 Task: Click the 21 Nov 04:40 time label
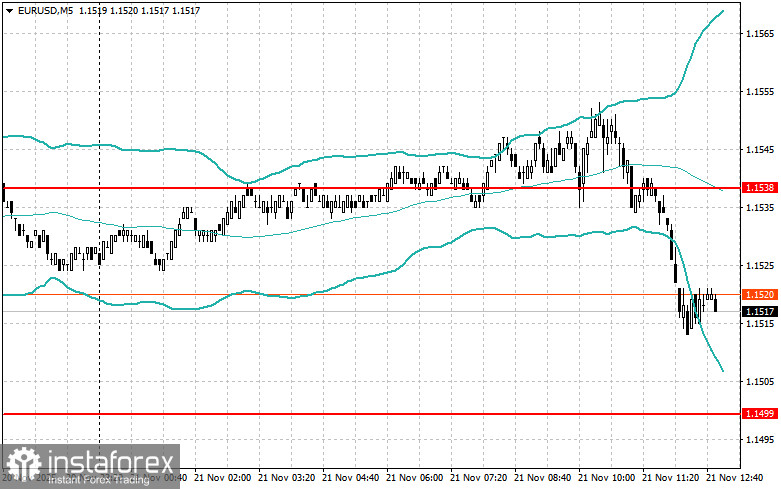pos(351,478)
